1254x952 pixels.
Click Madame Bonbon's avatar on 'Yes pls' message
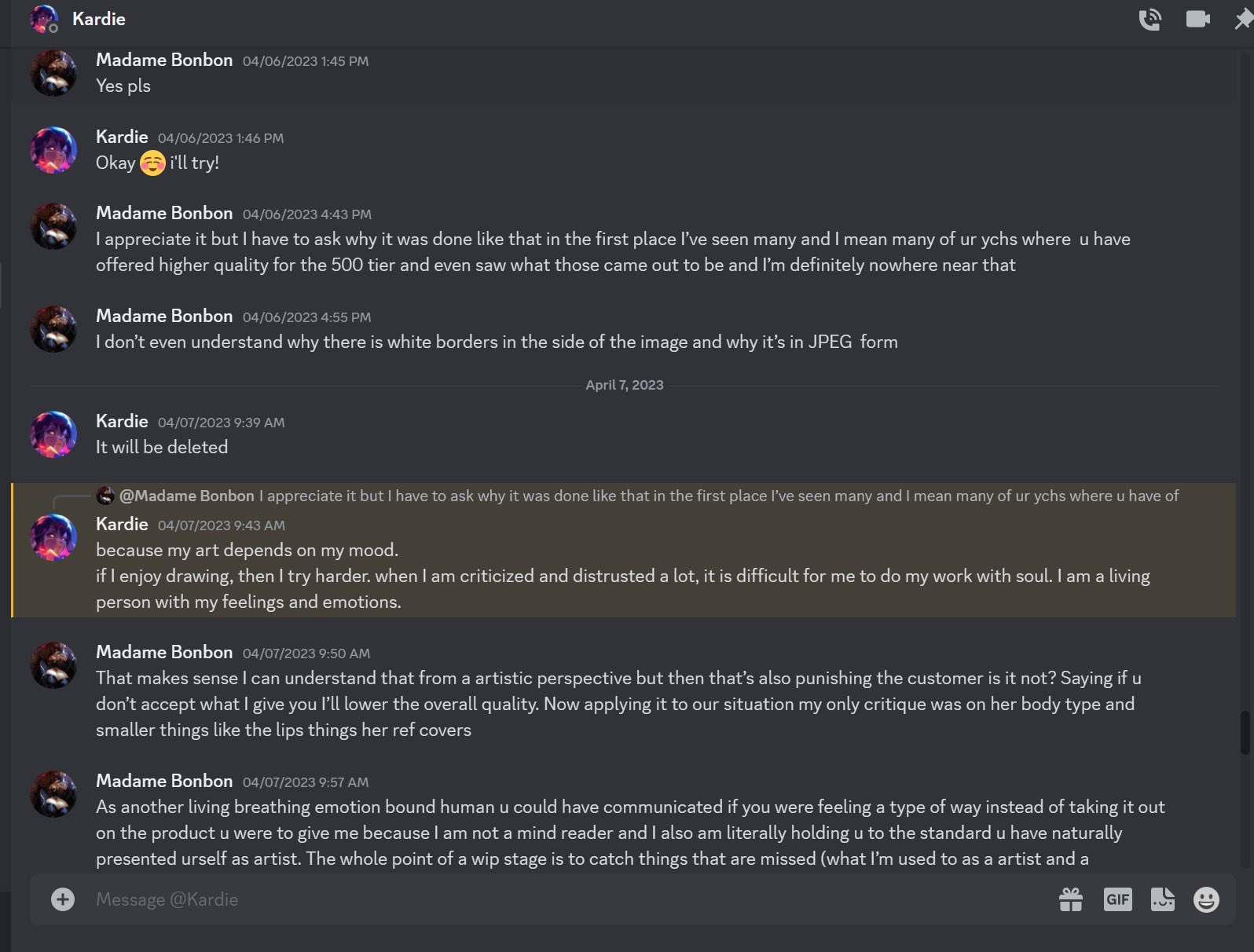[x=53, y=73]
